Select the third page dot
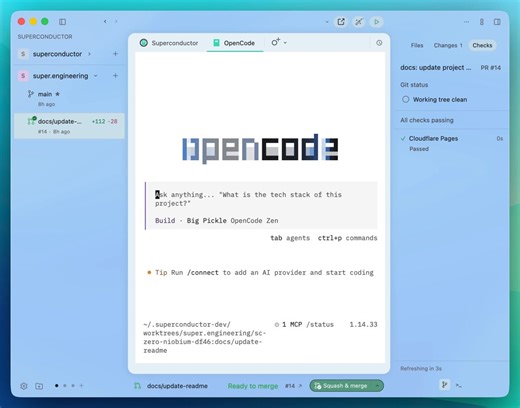 [x=73, y=386]
